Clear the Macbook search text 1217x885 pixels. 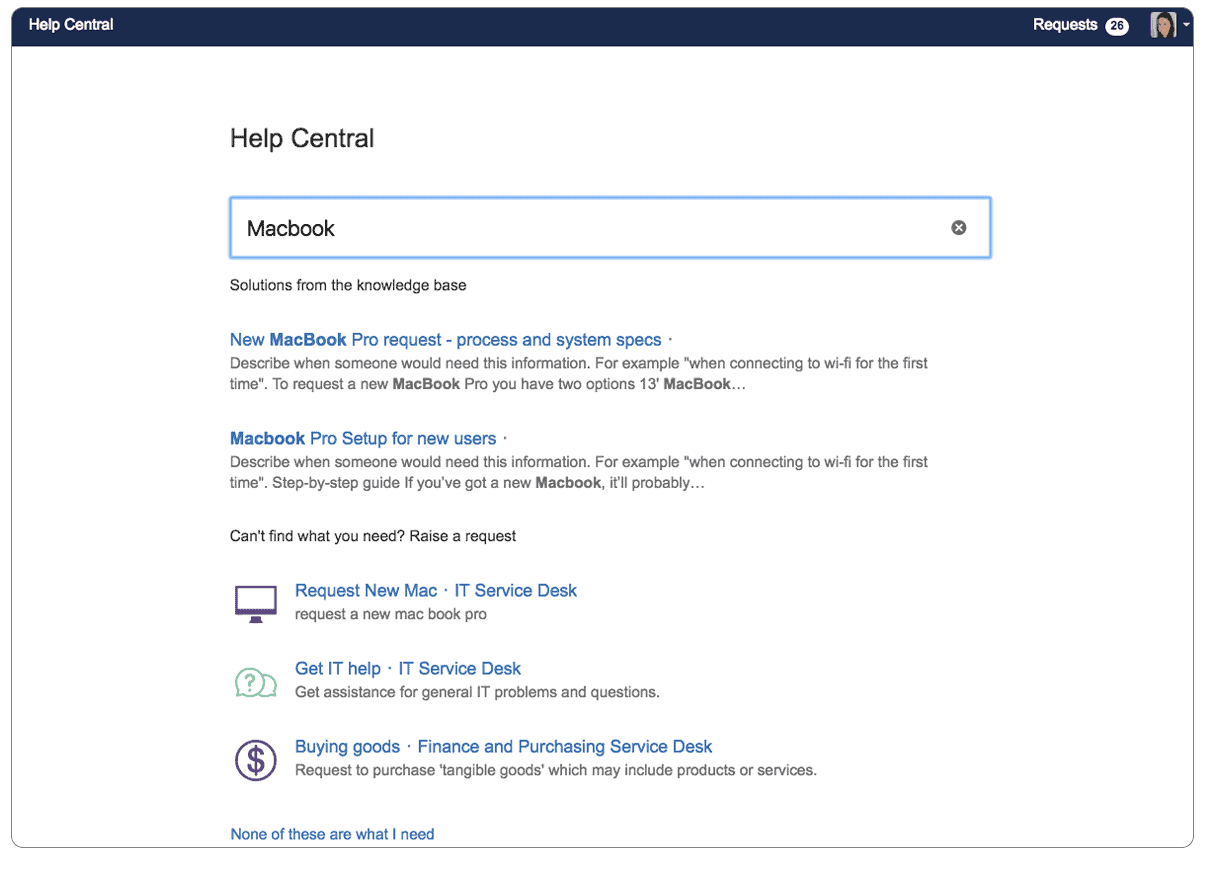click(x=958, y=228)
